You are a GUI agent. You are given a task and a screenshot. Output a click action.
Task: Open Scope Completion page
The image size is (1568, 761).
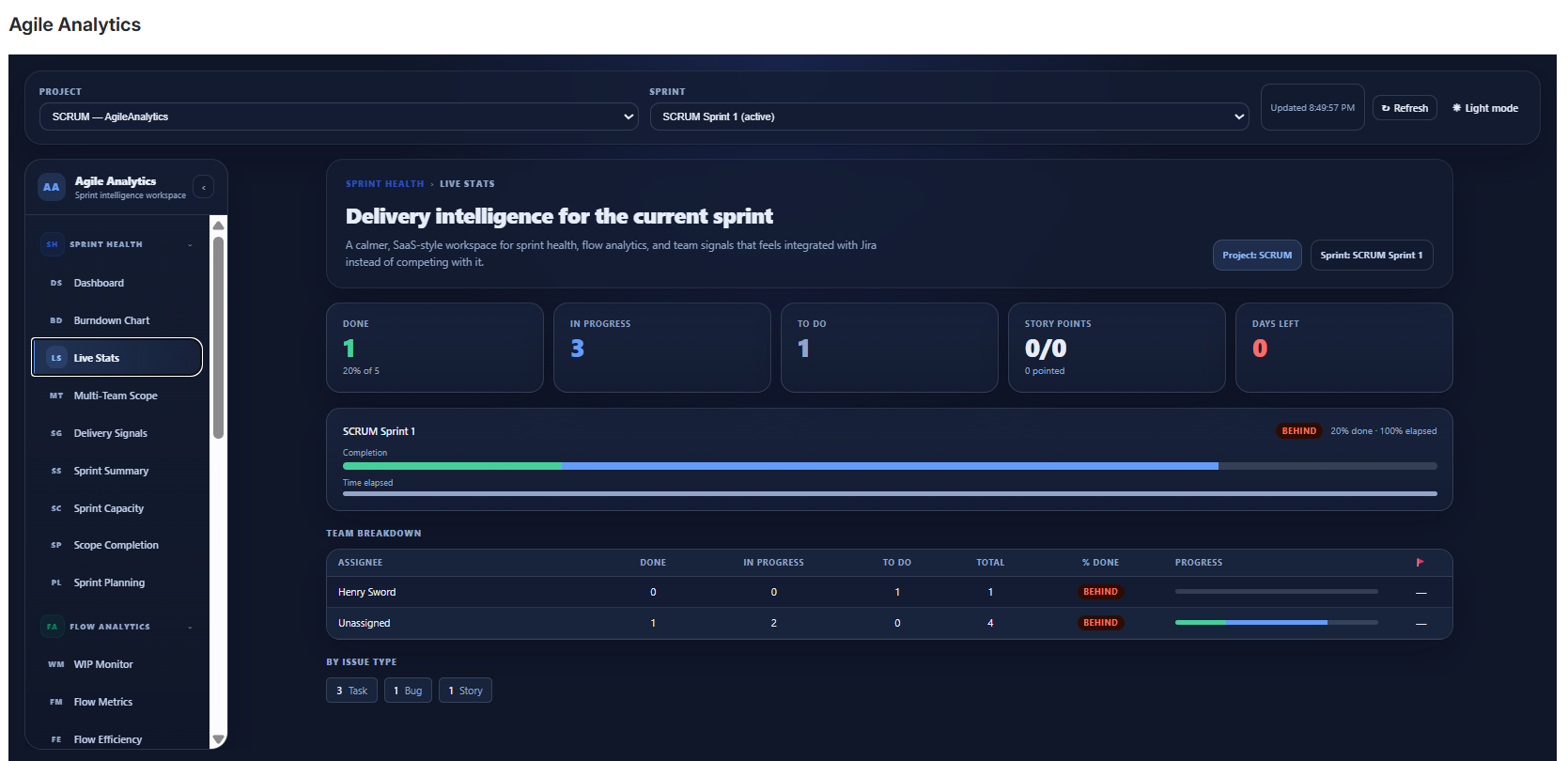tap(117, 545)
